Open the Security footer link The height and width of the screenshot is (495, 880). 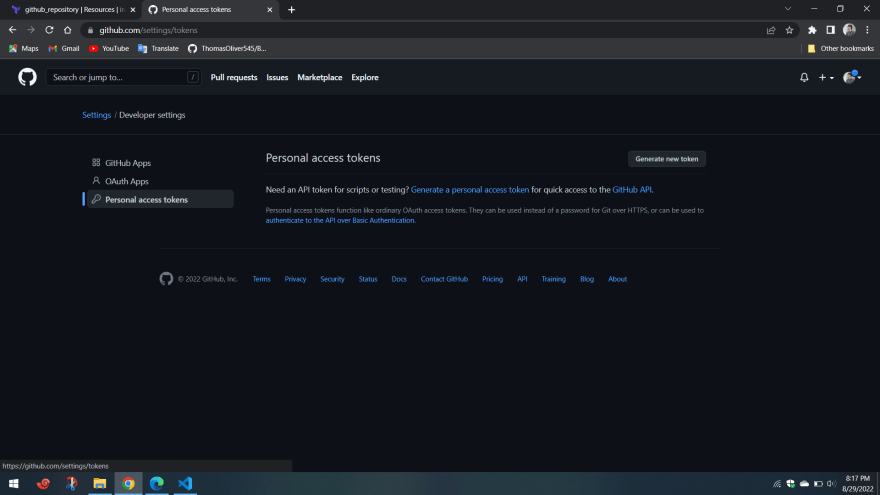(x=332, y=279)
